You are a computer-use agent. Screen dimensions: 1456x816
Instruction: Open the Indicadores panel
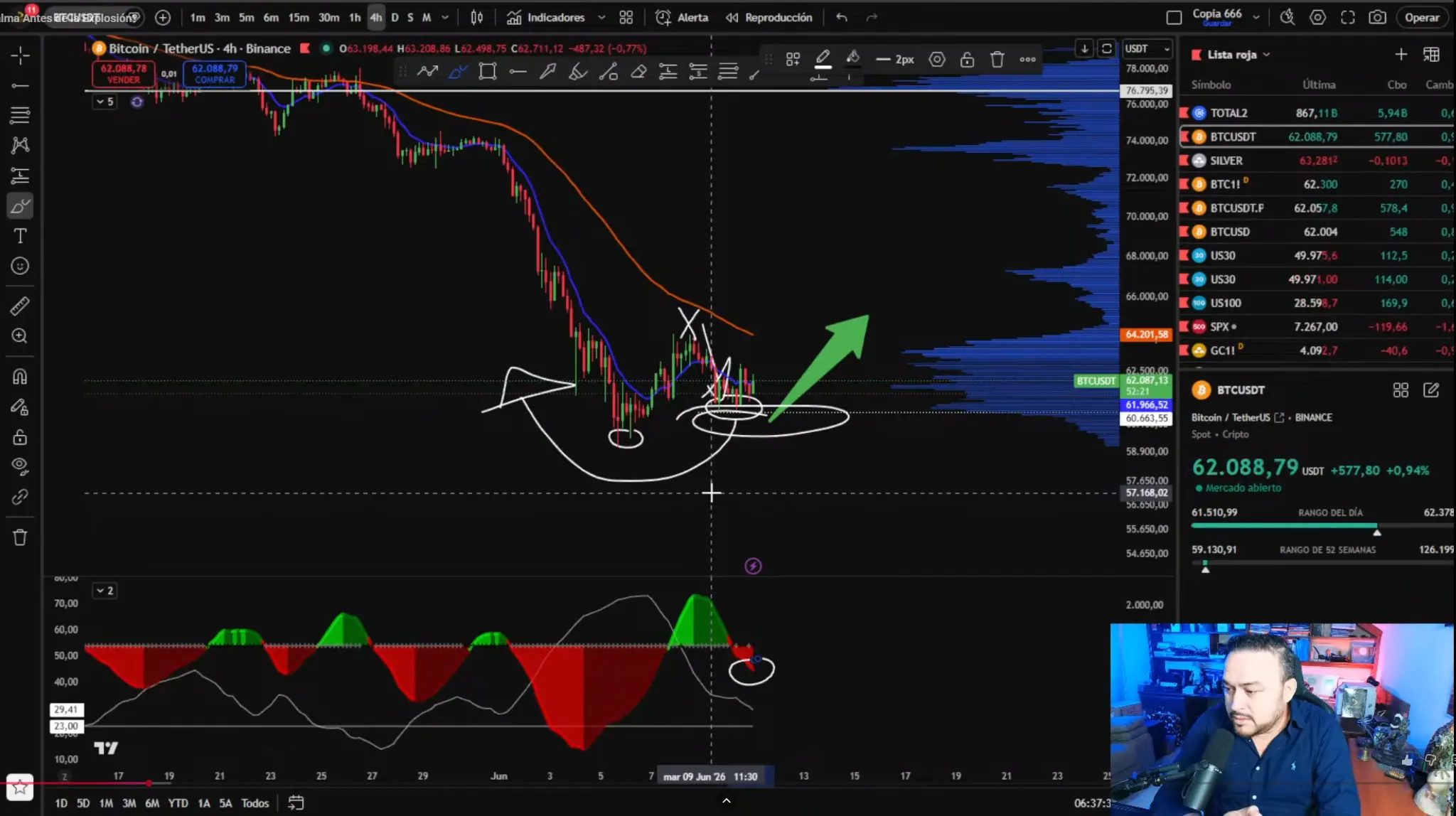(x=546, y=17)
